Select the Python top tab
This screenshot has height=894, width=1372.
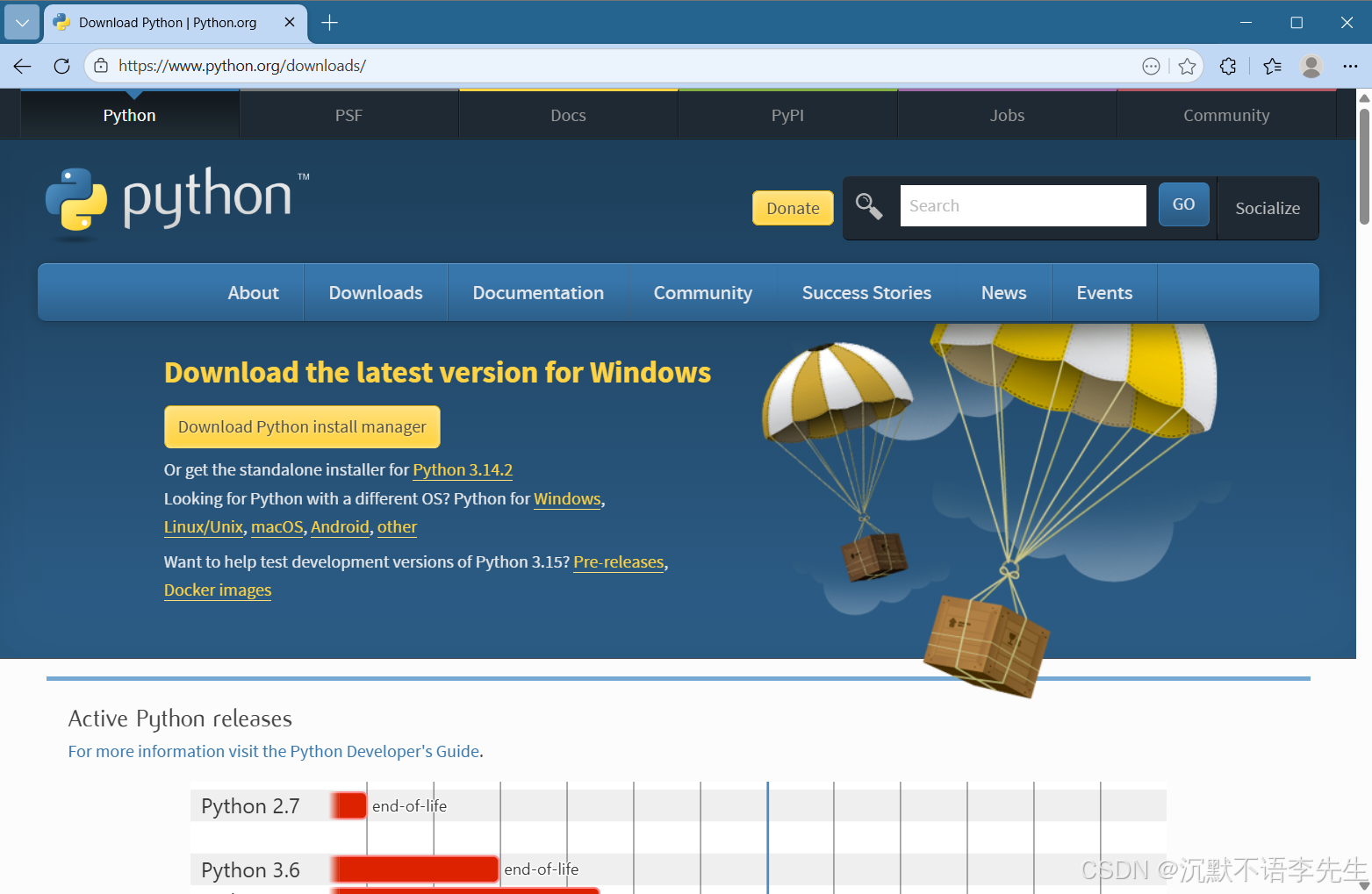130,115
